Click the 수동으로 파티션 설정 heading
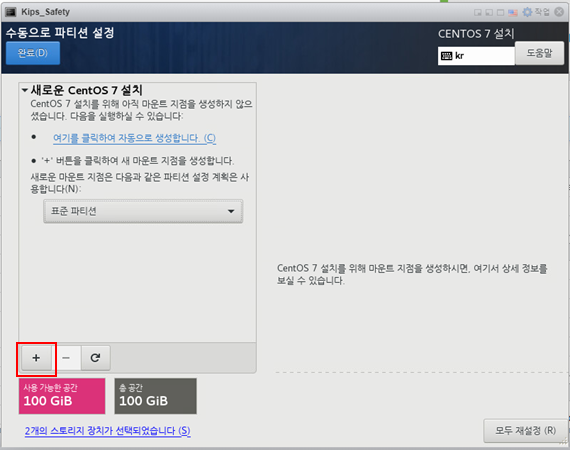The width and height of the screenshot is (570, 450). click(60, 33)
